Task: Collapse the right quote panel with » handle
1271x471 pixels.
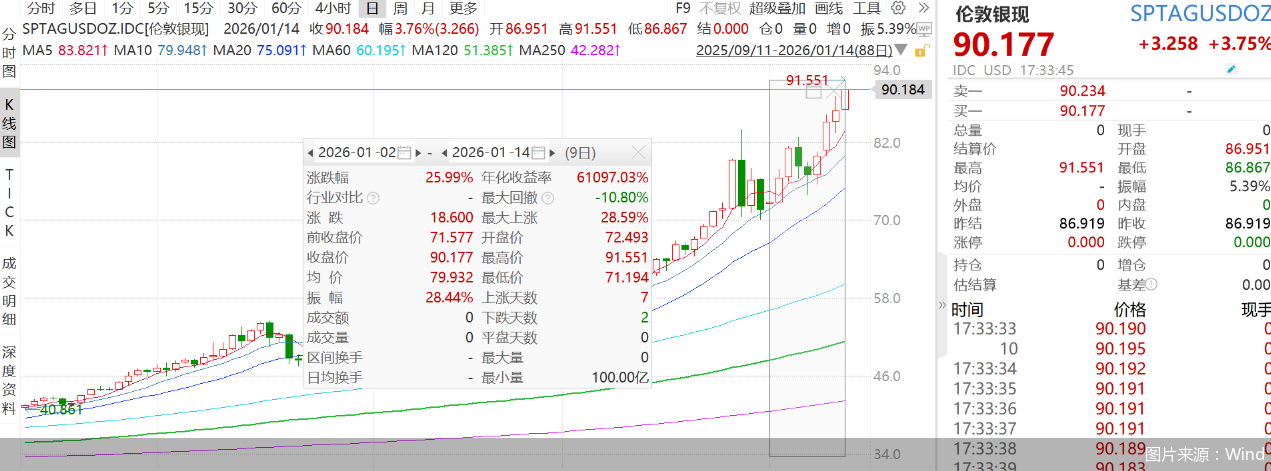Action: (x=940, y=306)
